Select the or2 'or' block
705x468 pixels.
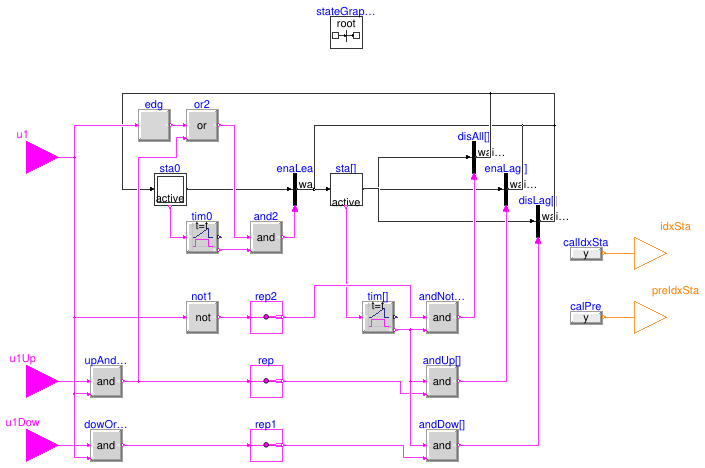202,125
